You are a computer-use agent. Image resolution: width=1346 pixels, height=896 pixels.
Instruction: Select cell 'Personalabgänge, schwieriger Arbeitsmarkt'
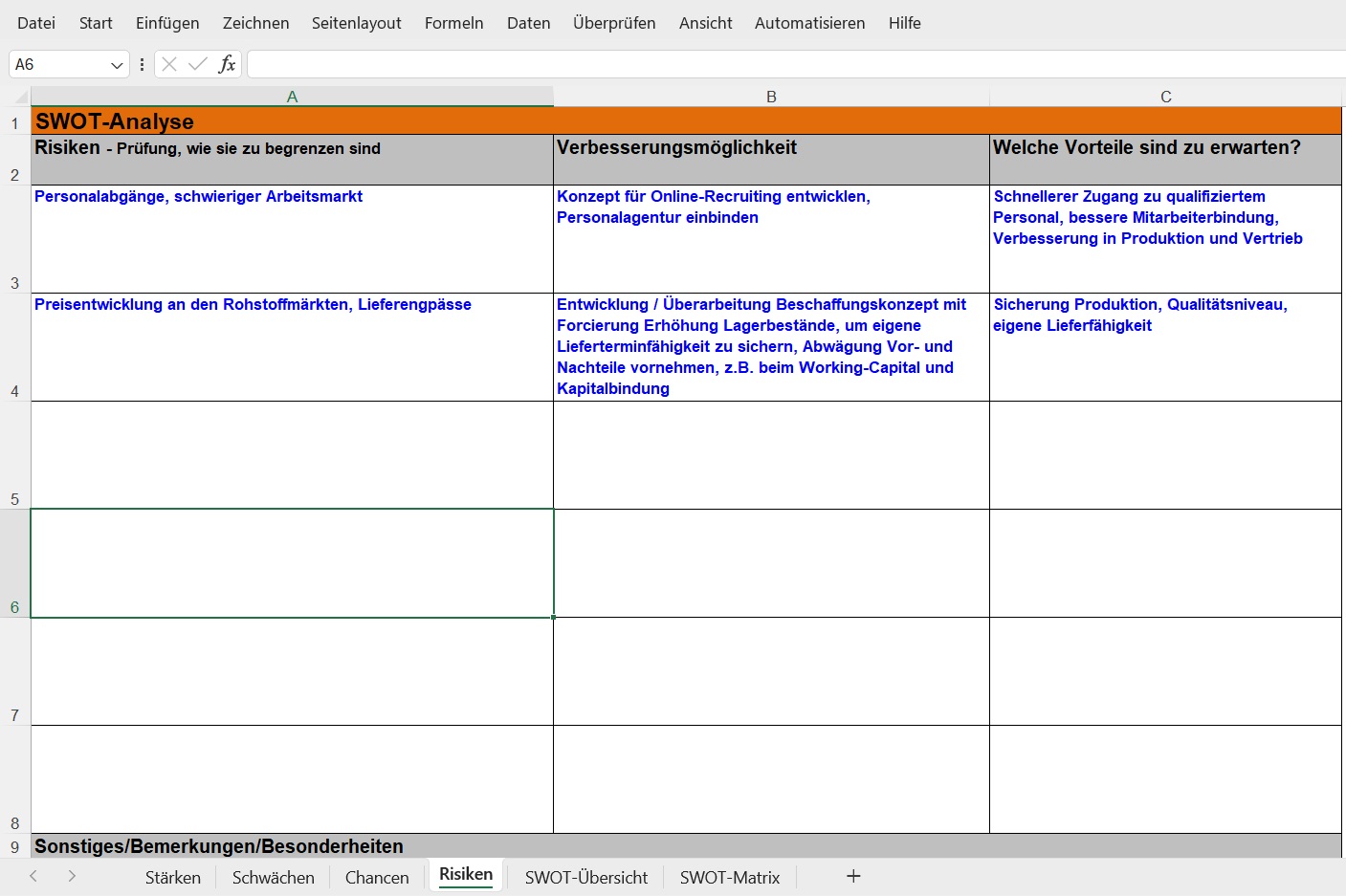(292, 239)
